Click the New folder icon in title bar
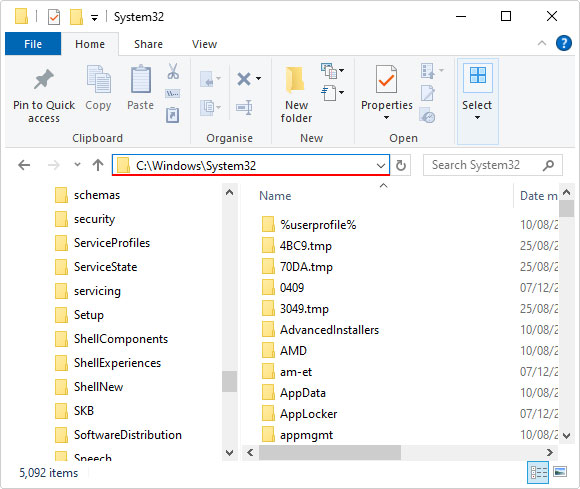 [x=76, y=17]
